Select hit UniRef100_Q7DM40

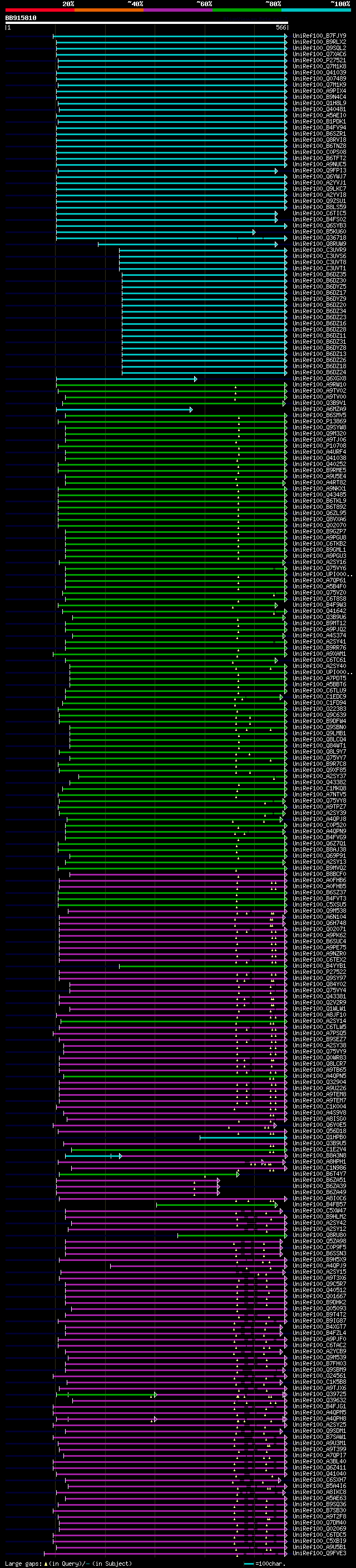point(319,1523)
